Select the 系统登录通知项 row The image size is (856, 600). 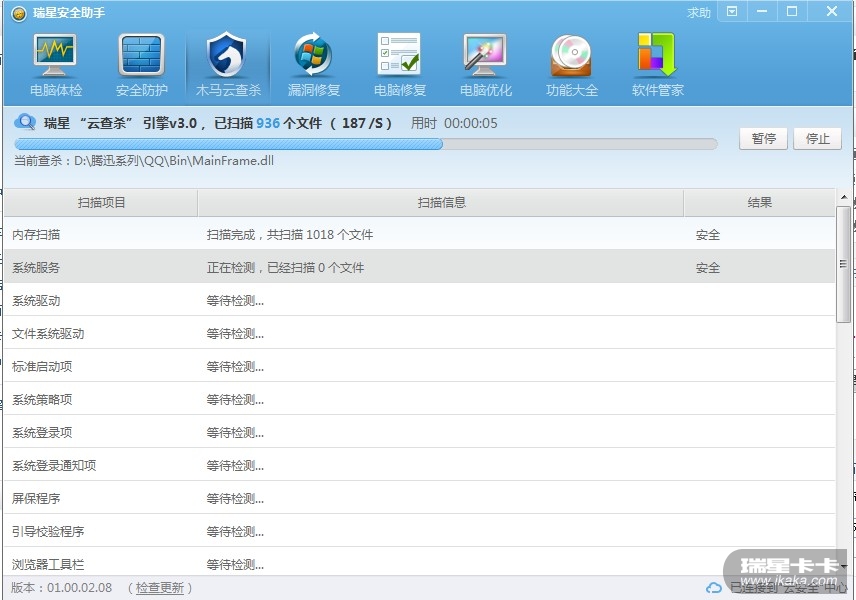pos(420,465)
